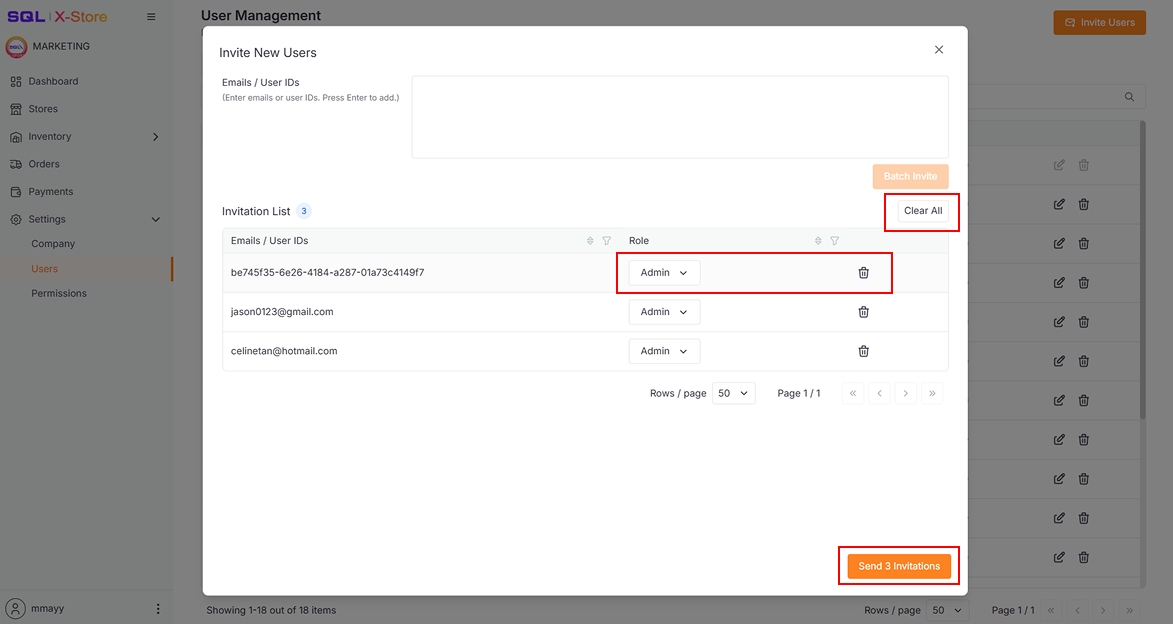
Task: Open Role dropdown for celinetan@hotmail.com
Action: pos(664,351)
